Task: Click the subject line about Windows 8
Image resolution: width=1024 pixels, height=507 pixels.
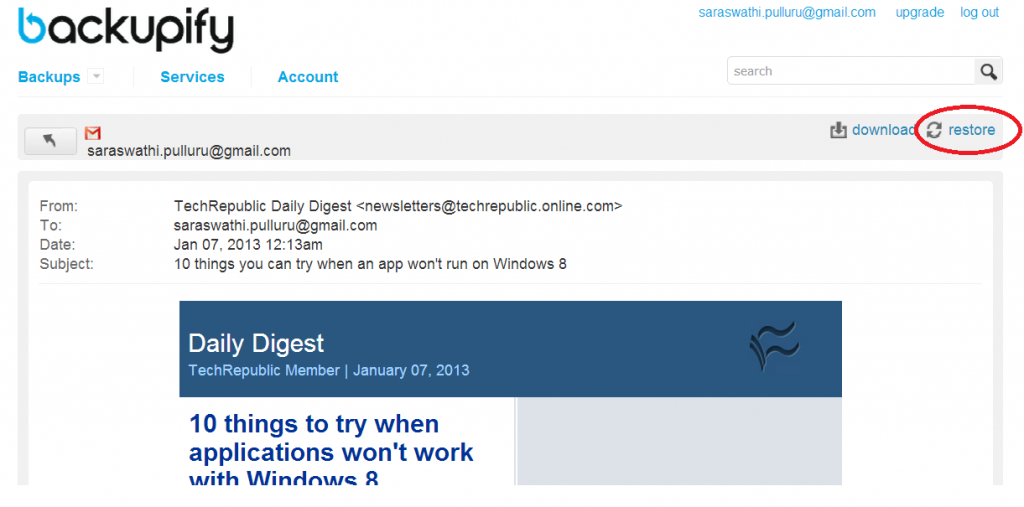Action: (x=370, y=265)
